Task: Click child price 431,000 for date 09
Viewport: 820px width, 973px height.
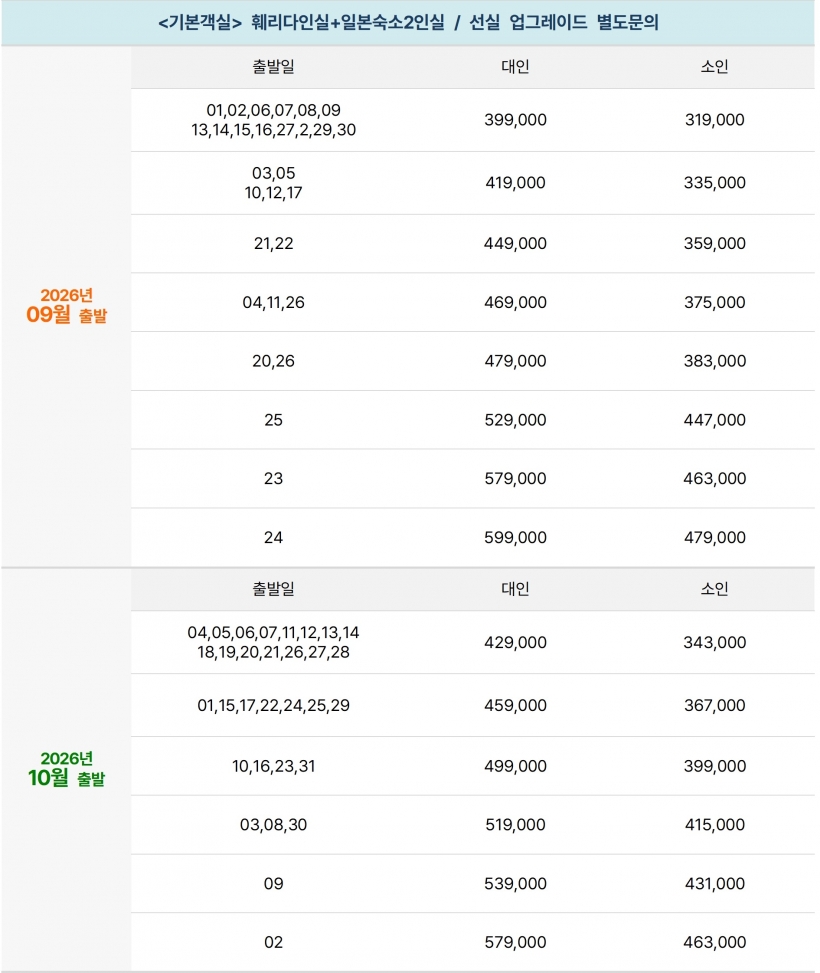Action: [x=714, y=884]
